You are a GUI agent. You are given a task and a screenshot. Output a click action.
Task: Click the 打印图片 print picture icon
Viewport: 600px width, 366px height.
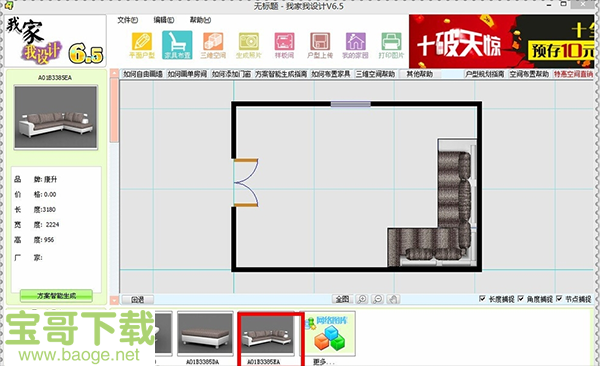point(391,45)
